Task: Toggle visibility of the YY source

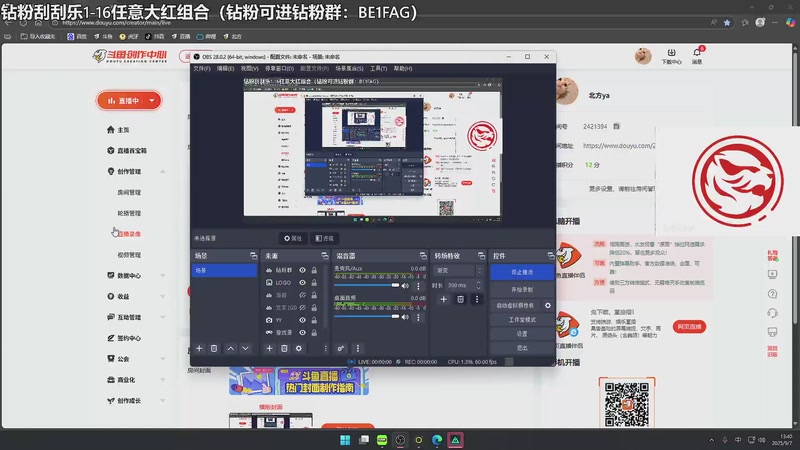Action: coord(303,320)
